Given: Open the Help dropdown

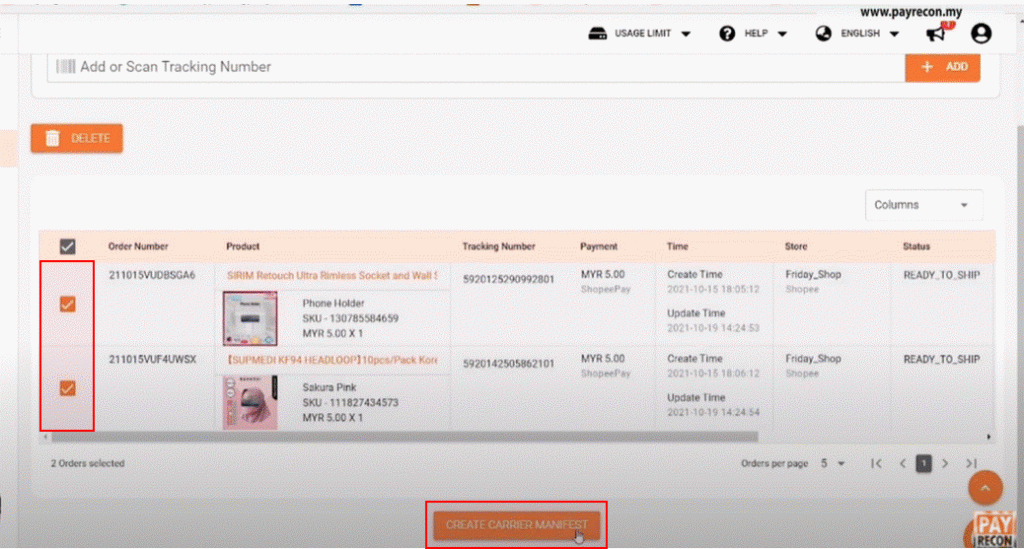Looking at the screenshot, I should 753,33.
